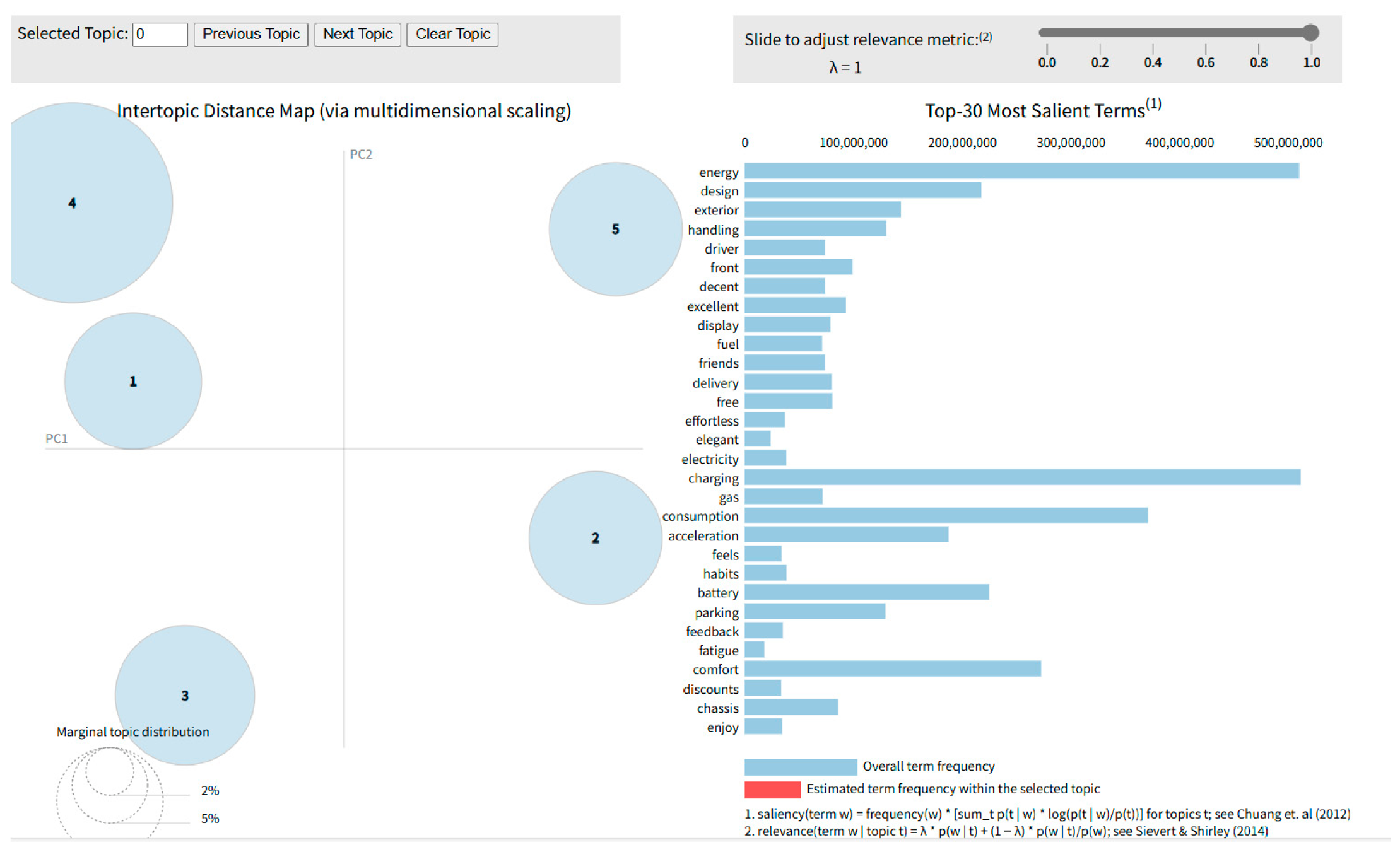The height and width of the screenshot is (852, 1400).
Task: Click the 'free' term label
Action: [727, 402]
